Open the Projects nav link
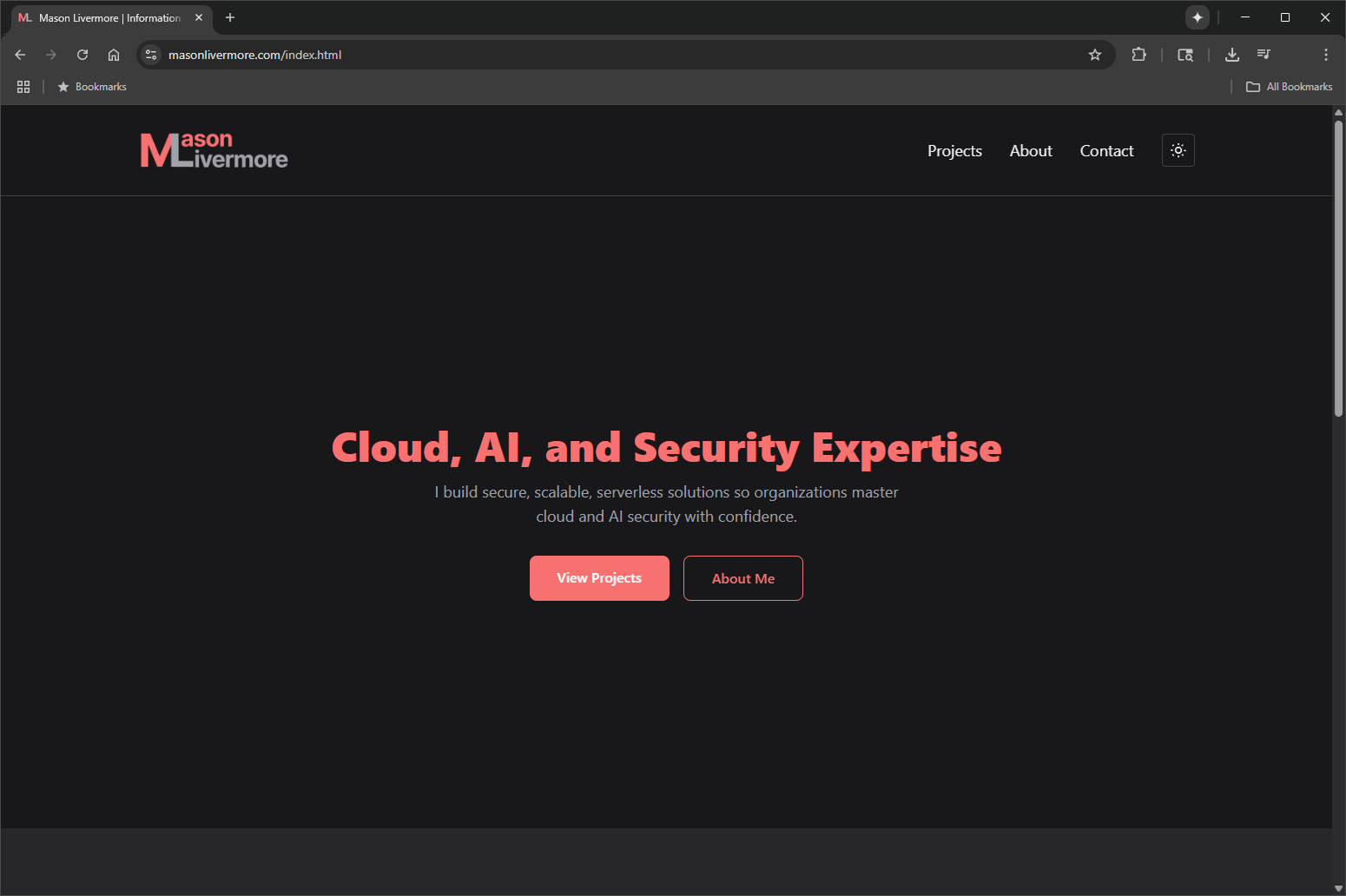Screen dimensions: 1346x896 point(954,151)
